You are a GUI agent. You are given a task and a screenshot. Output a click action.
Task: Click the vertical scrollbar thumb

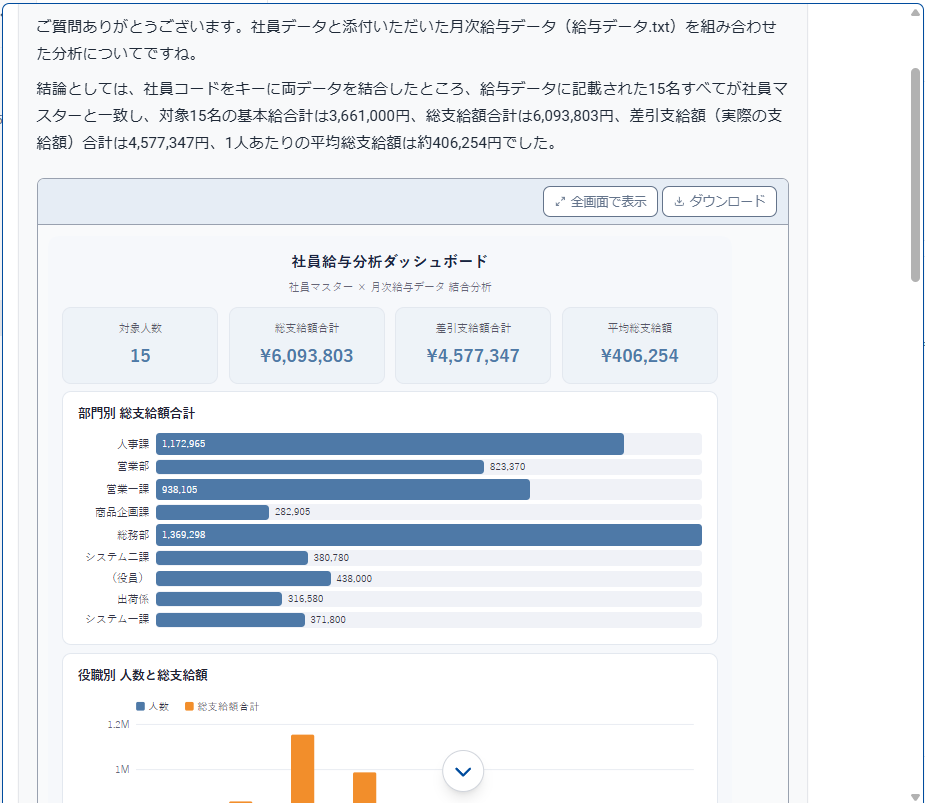click(916, 175)
